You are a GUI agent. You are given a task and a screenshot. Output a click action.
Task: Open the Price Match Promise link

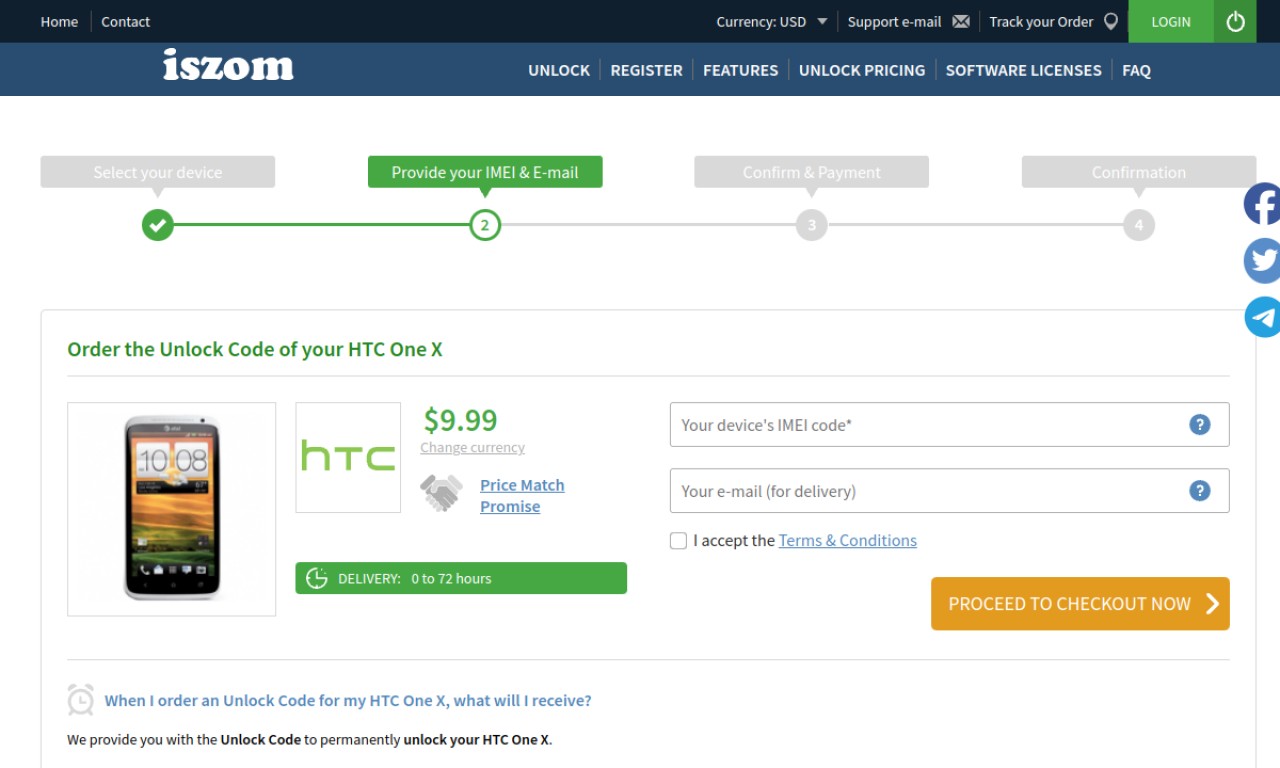point(522,496)
